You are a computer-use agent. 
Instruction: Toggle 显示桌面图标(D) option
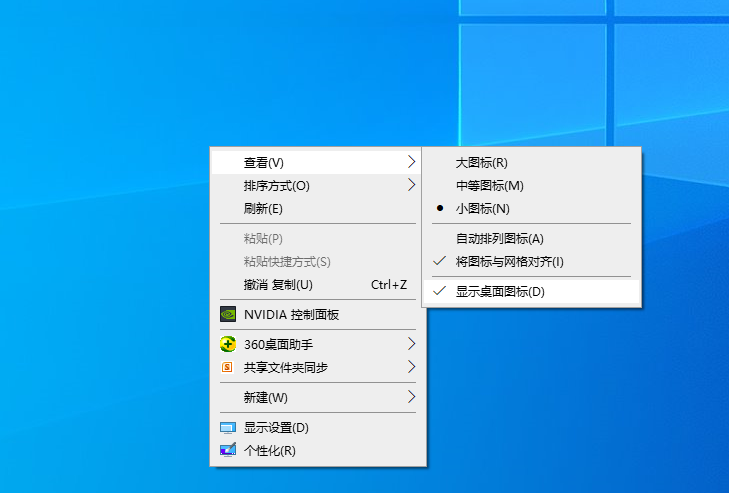(x=532, y=292)
